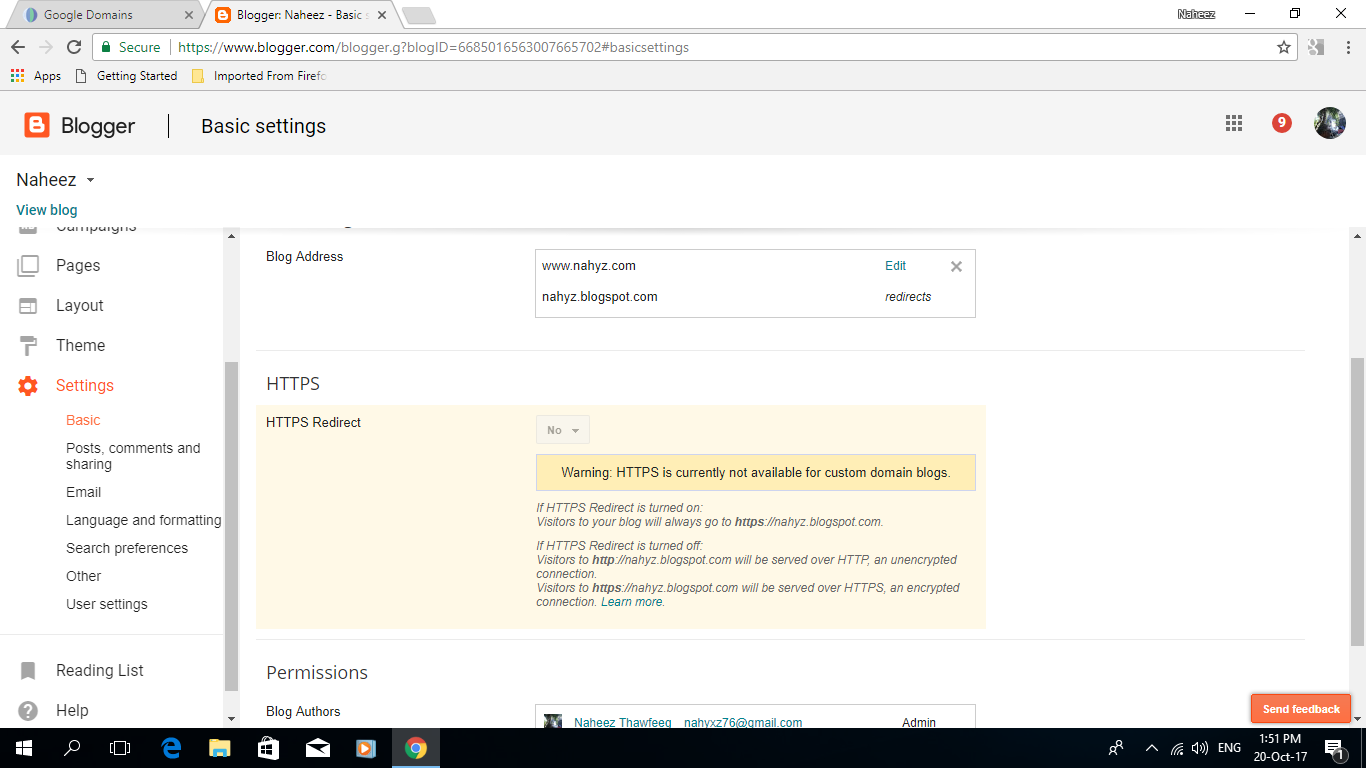
Task: Close the Google Domains tab
Action: [189, 15]
